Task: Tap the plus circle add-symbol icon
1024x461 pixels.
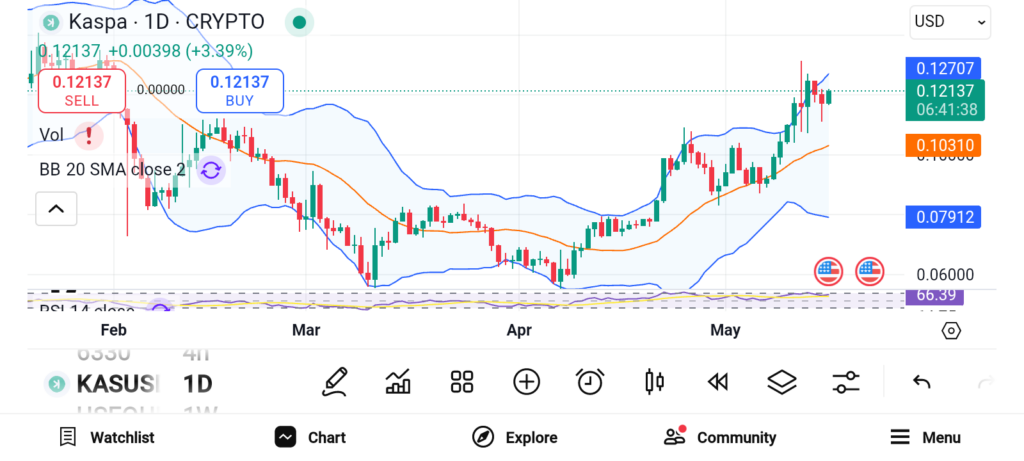Action: (x=526, y=381)
